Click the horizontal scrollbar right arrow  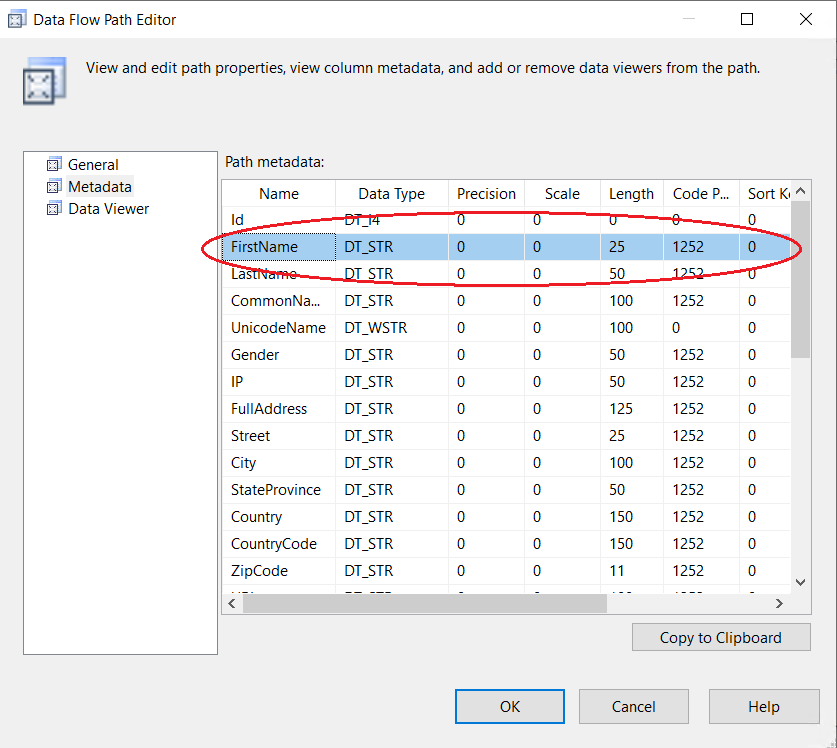tap(779, 603)
